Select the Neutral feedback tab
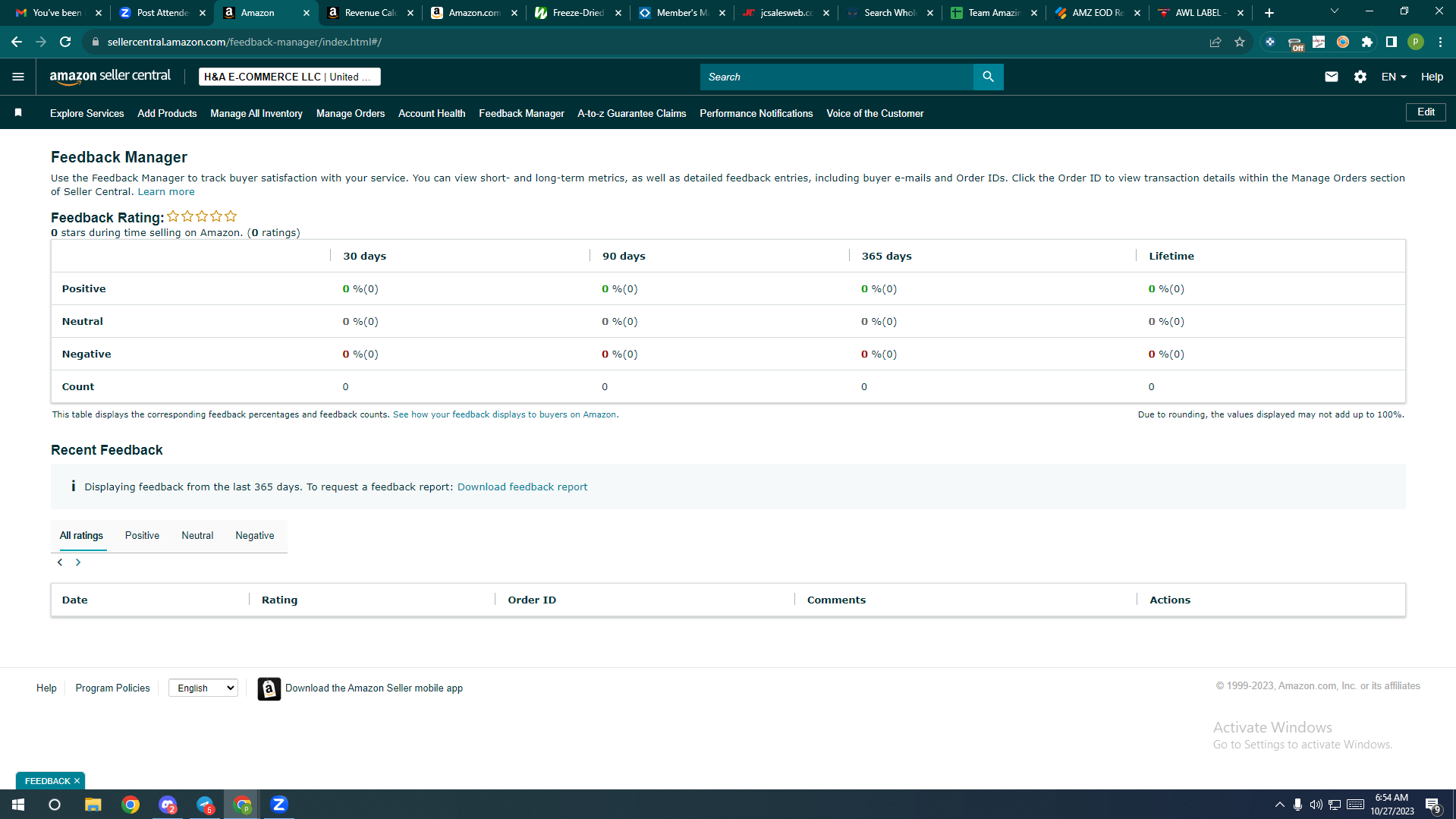This screenshot has height=819, width=1456. coord(197,536)
